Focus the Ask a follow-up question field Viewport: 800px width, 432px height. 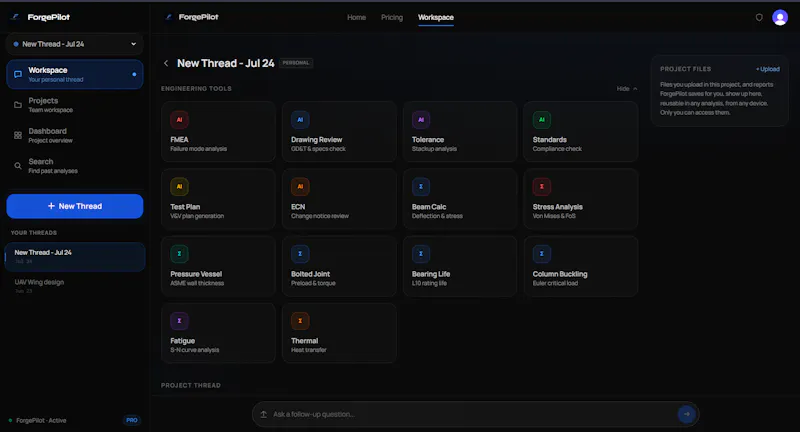[x=472, y=414]
